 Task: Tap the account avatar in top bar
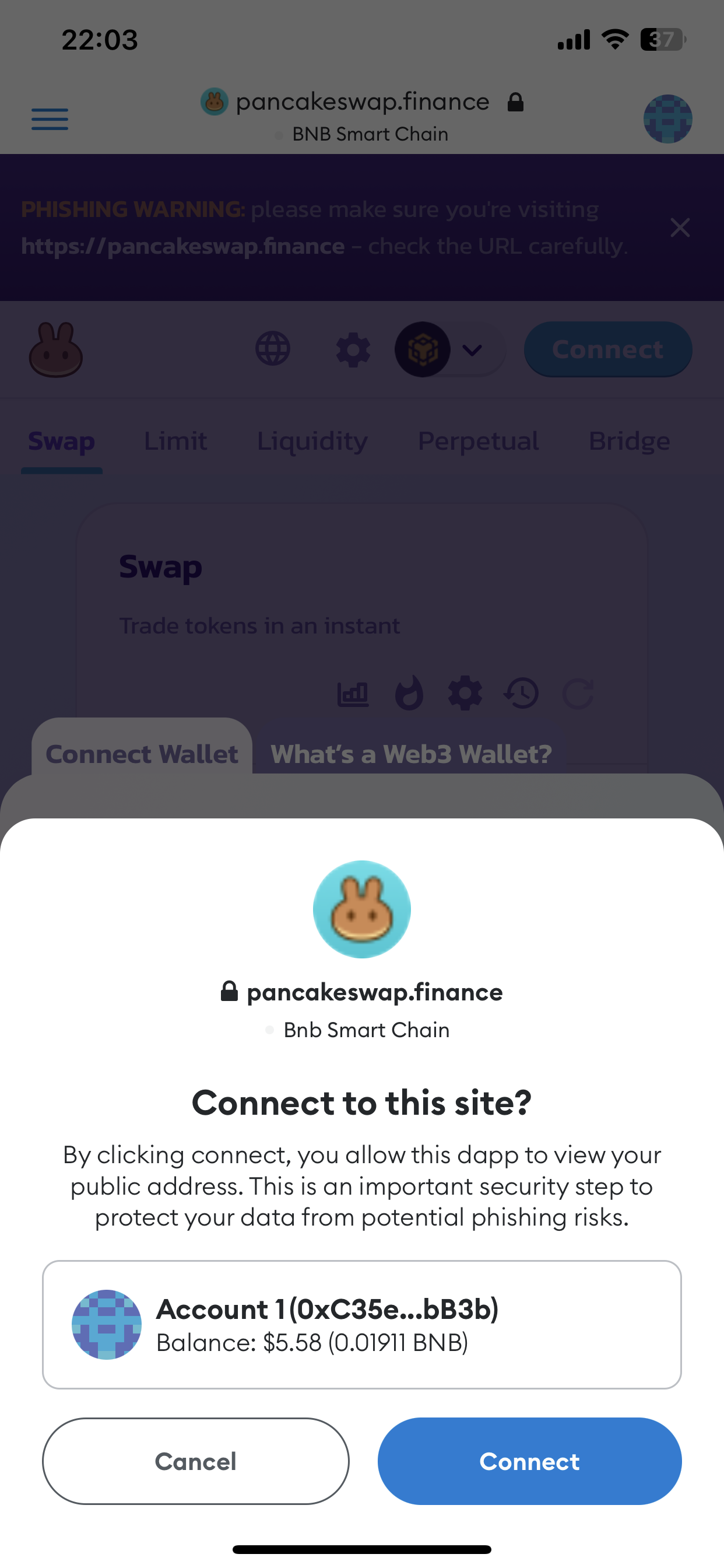(x=667, y=118)
